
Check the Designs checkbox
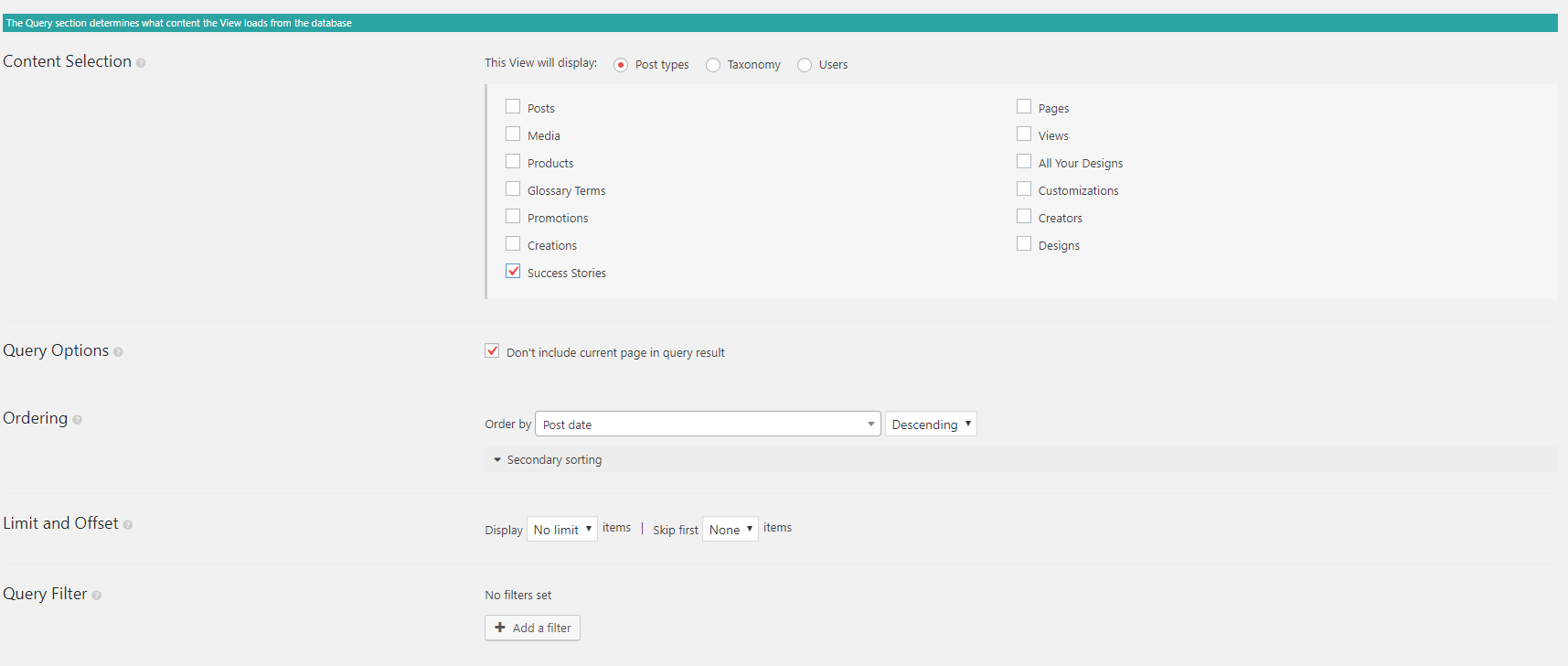(1024, 244)
